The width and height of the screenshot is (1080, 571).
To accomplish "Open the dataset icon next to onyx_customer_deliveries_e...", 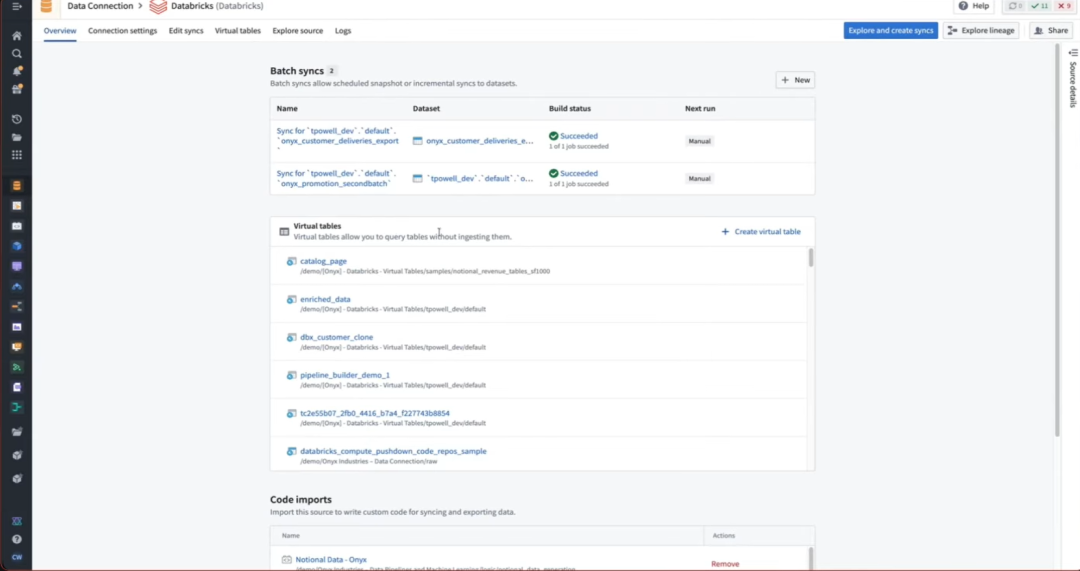I will point(417,141).
